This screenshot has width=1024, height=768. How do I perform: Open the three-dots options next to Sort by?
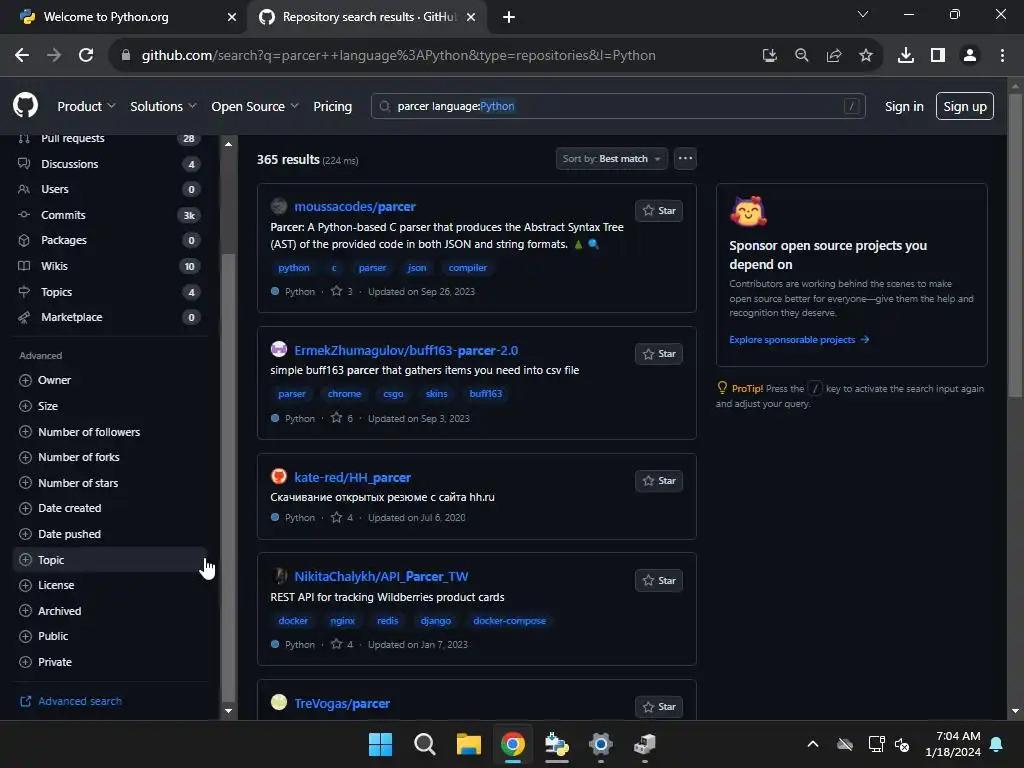click(x=685, y=159)
